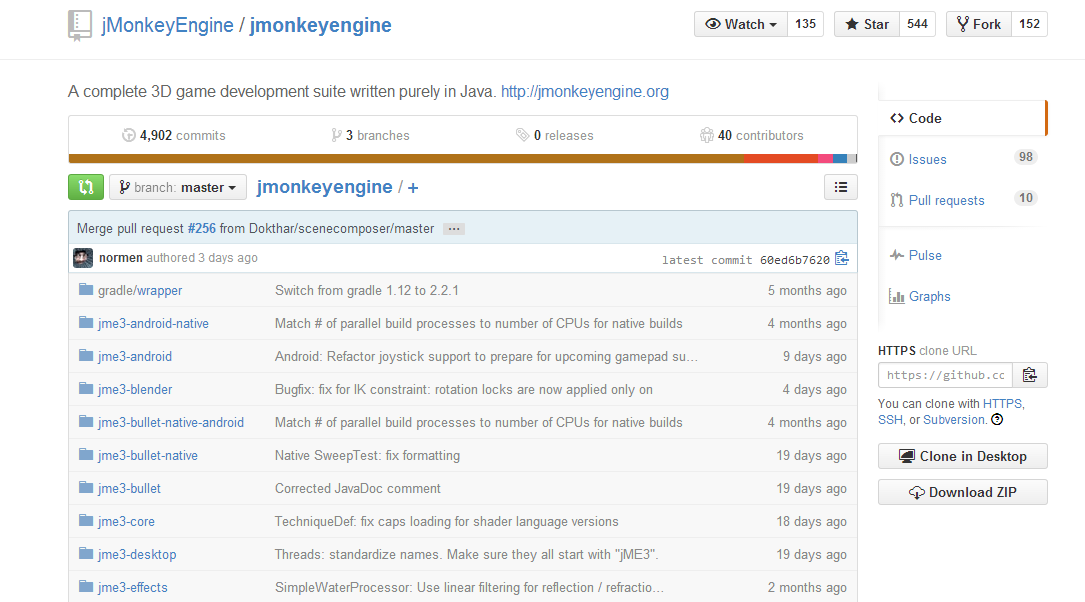Expand the commit message ellipsis
The image size is (1085, 602).
click(454, 229)
